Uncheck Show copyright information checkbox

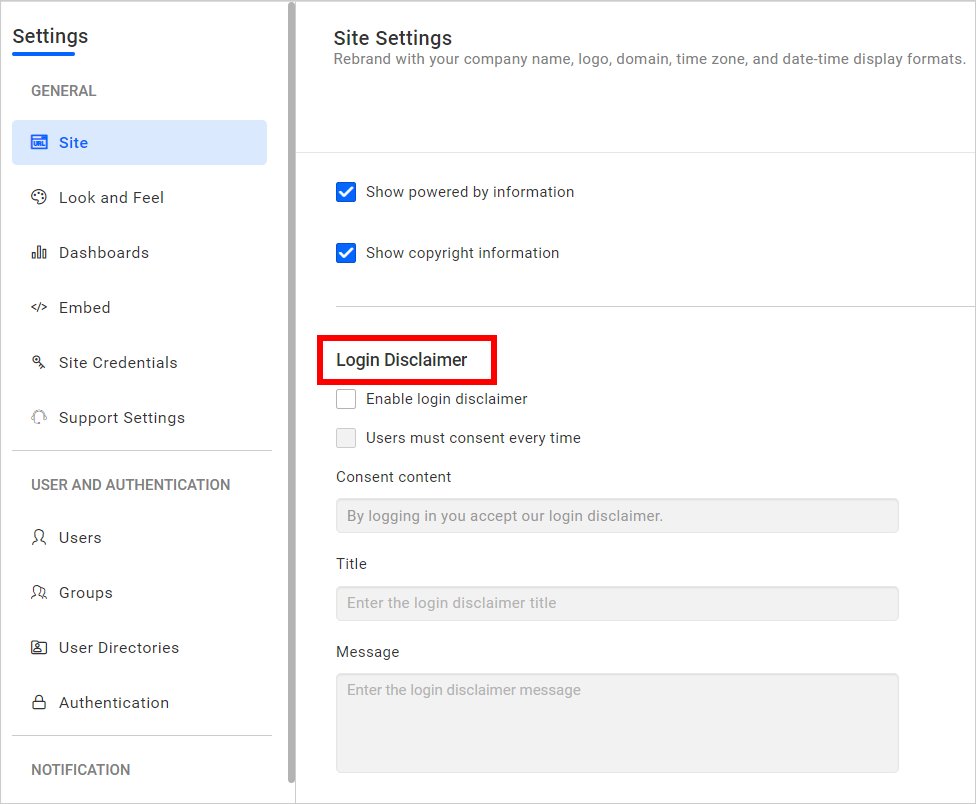pyautogui.click(x=346, y=253)
